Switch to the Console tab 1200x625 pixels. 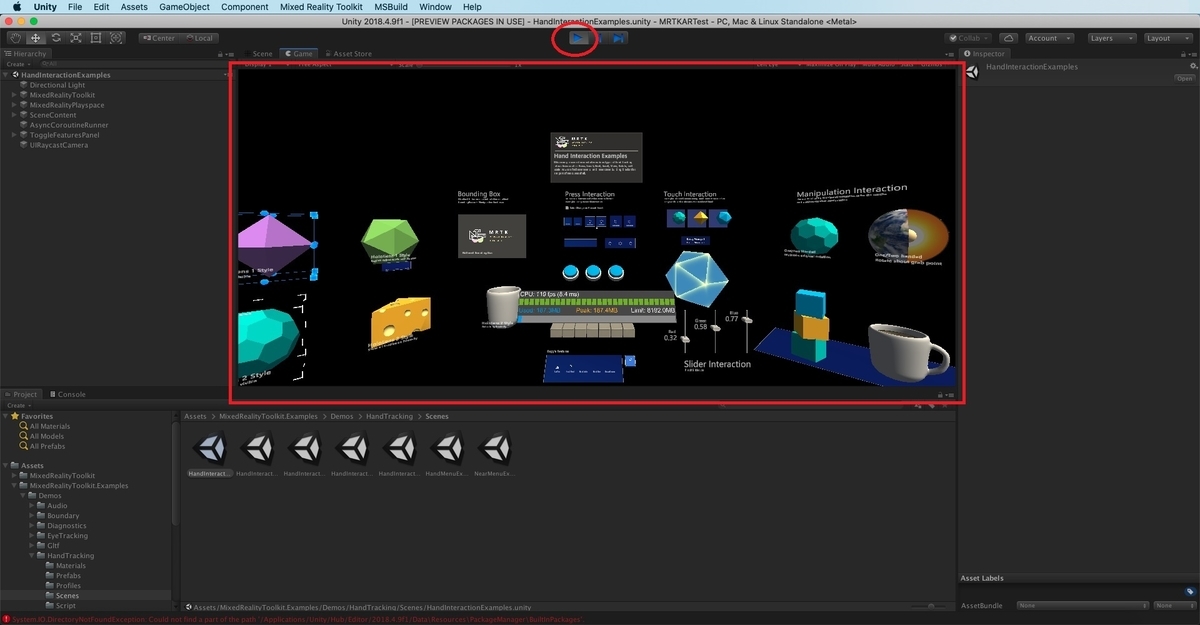(x=67, y=395)
